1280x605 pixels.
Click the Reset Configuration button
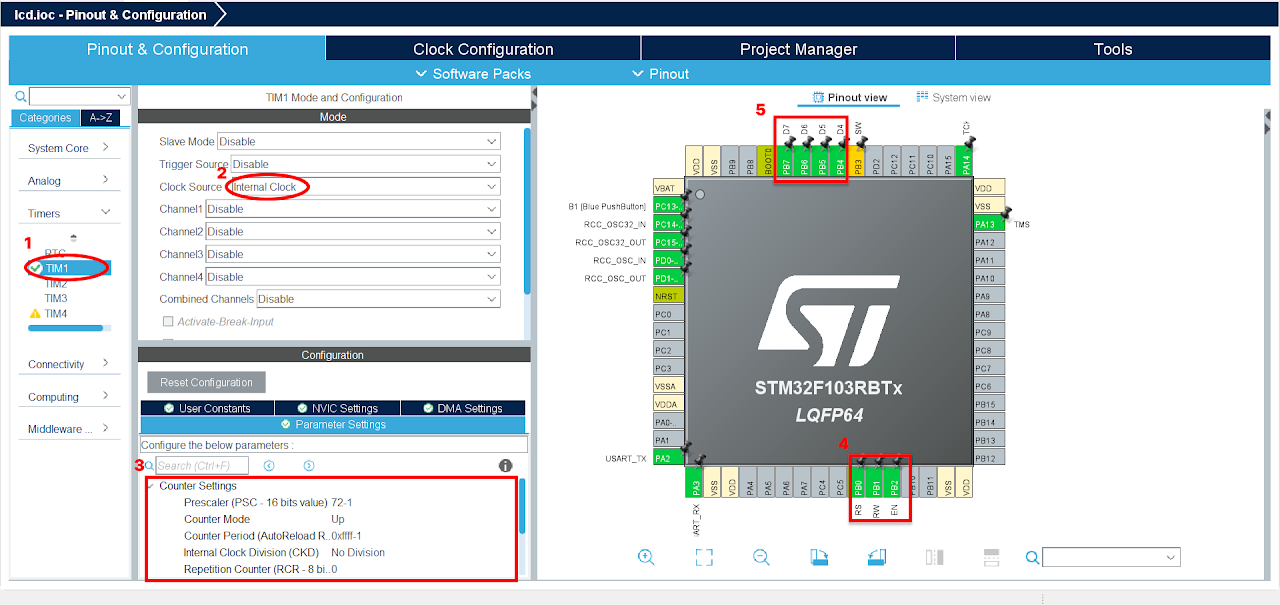tap(205, 382)
